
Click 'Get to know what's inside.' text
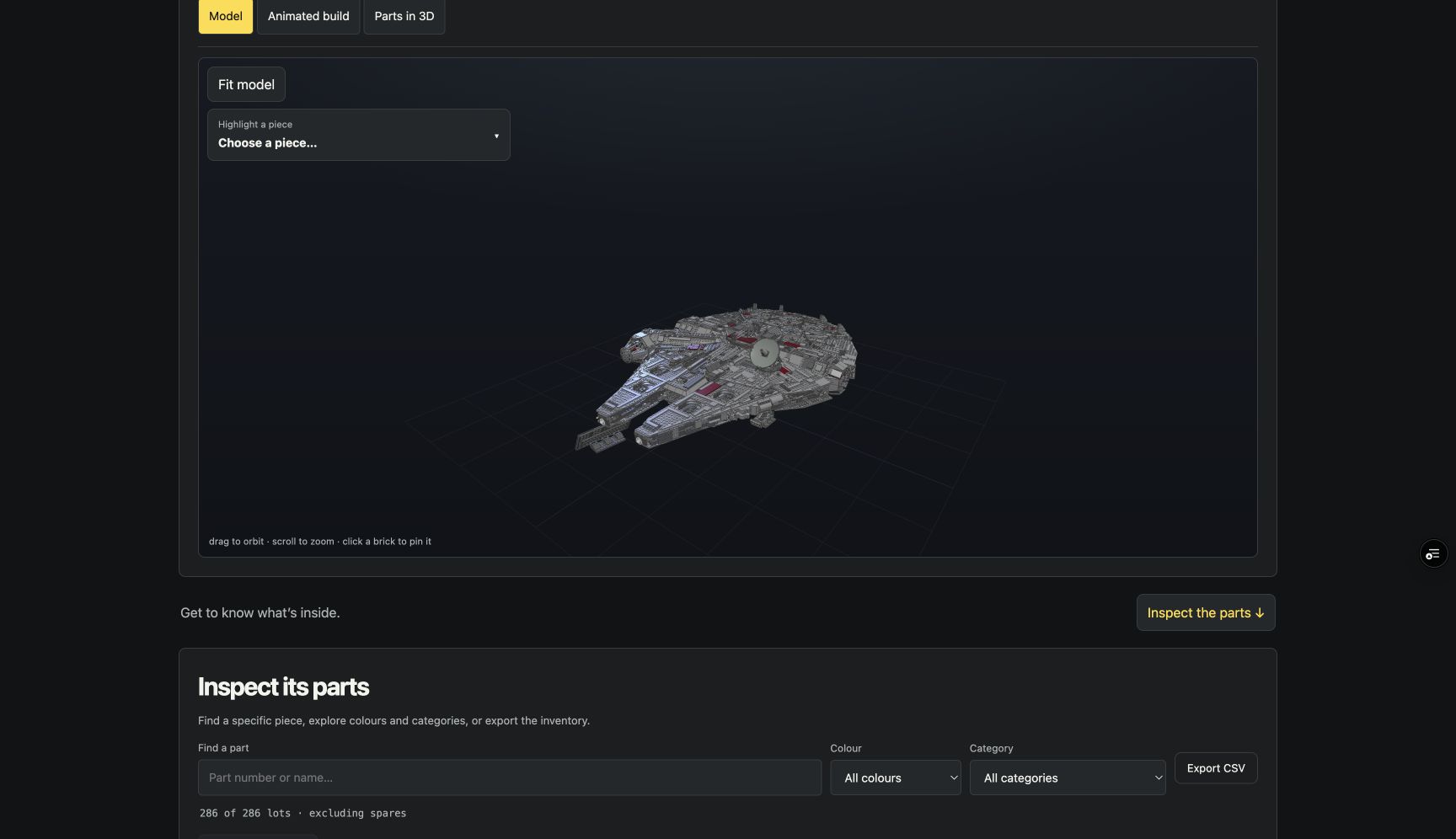[260, 612]
